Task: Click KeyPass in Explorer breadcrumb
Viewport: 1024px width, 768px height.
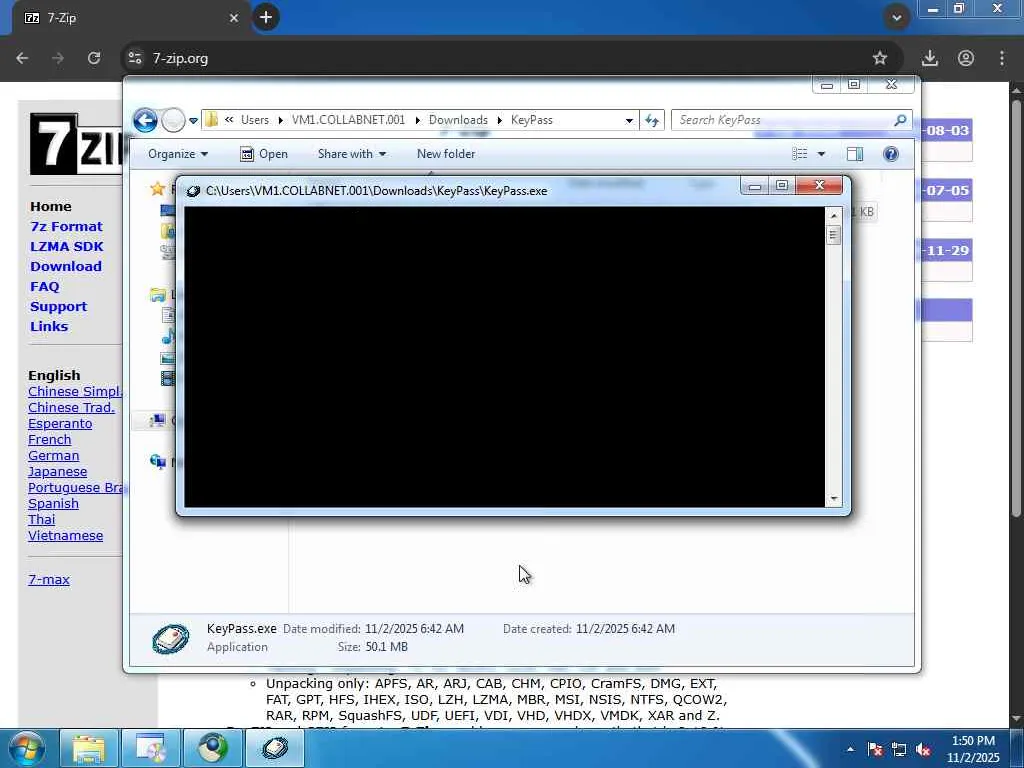Action: 532,120
